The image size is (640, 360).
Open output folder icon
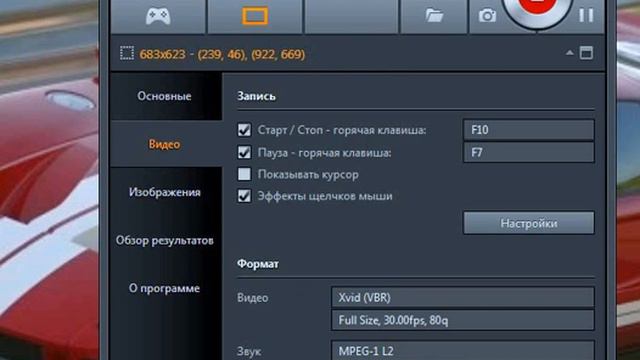coord(434,16)
